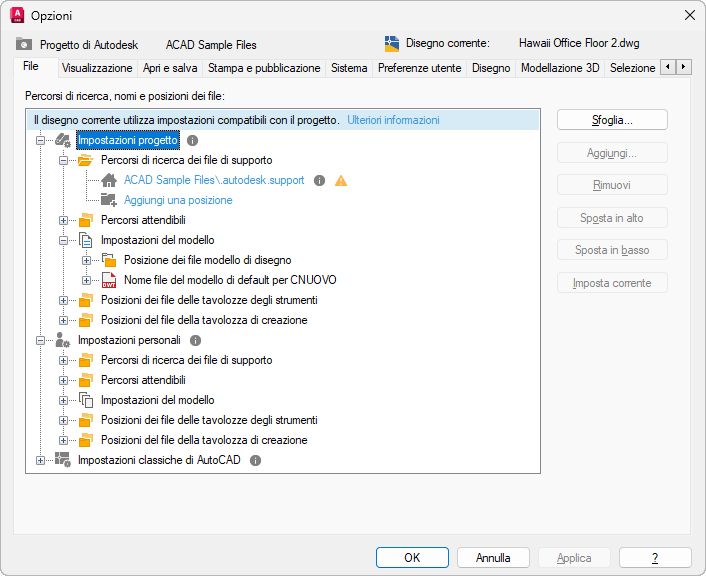The image size is (706, 576).
Task: Expand Posizione dei file modello di disegno
Action: [87, 261]
